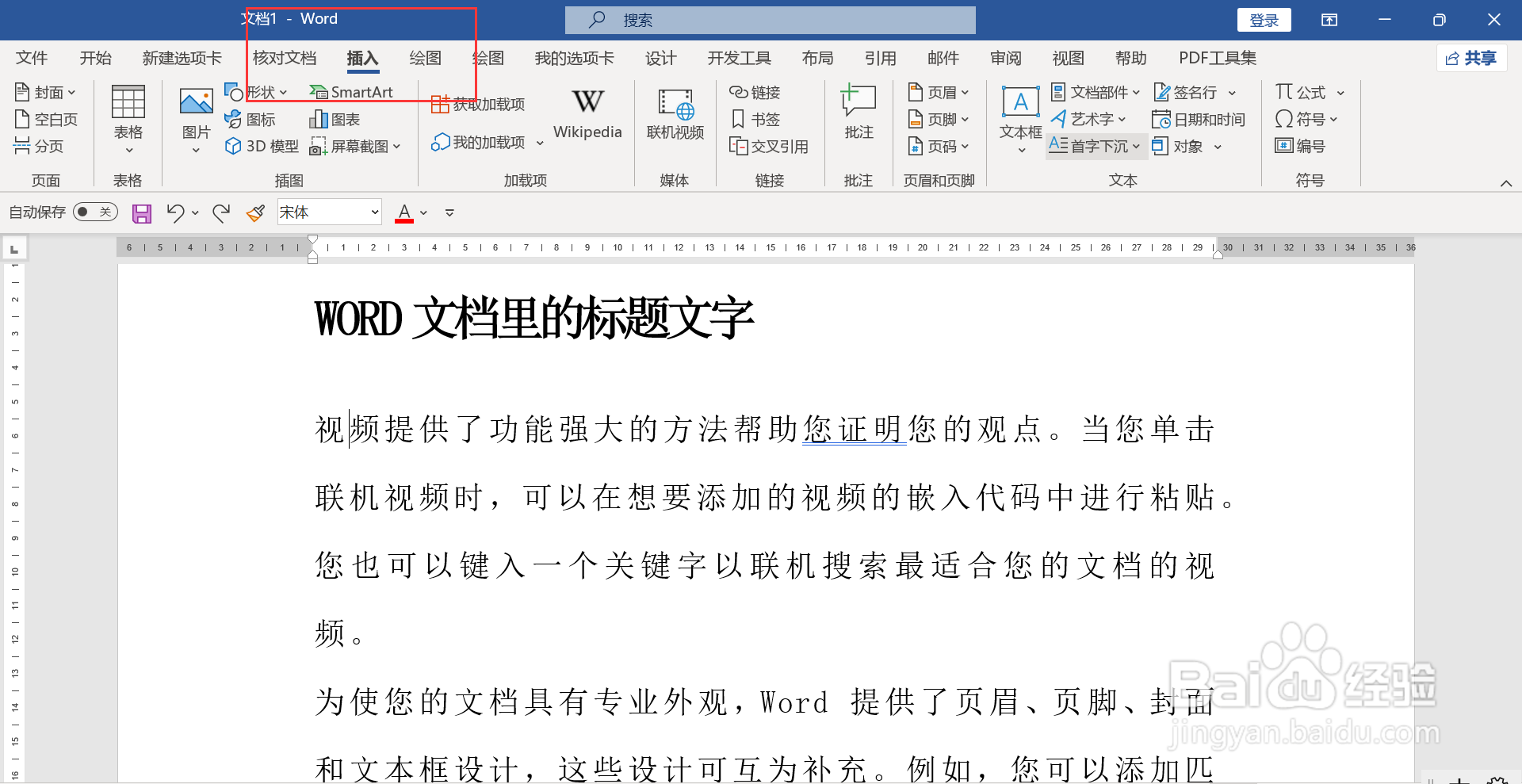Open the pictures (图片) insert button
This screenshot has height=784, width=1522.
(196, 119)
